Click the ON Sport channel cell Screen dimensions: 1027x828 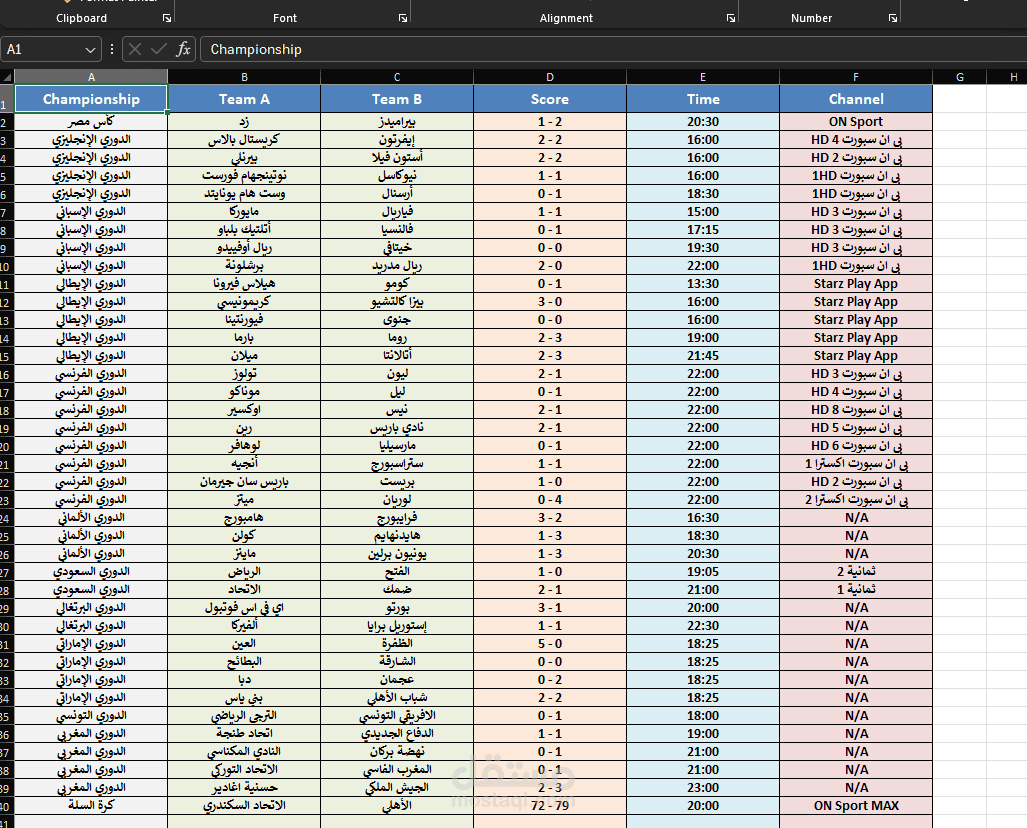[856, 122]
